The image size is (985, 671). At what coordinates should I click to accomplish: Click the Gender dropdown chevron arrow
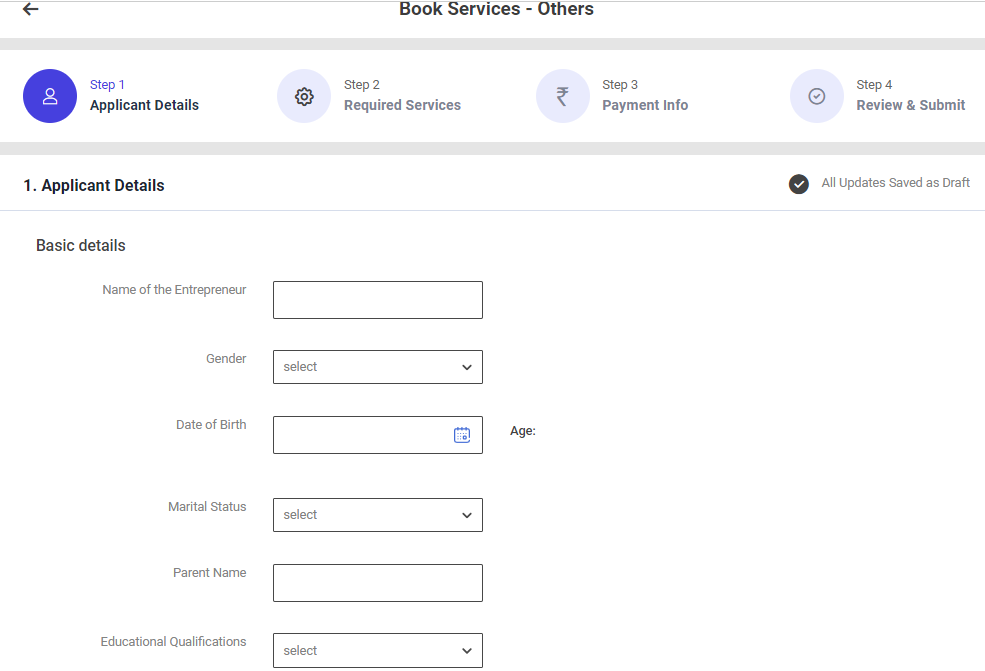coord(467,367)
